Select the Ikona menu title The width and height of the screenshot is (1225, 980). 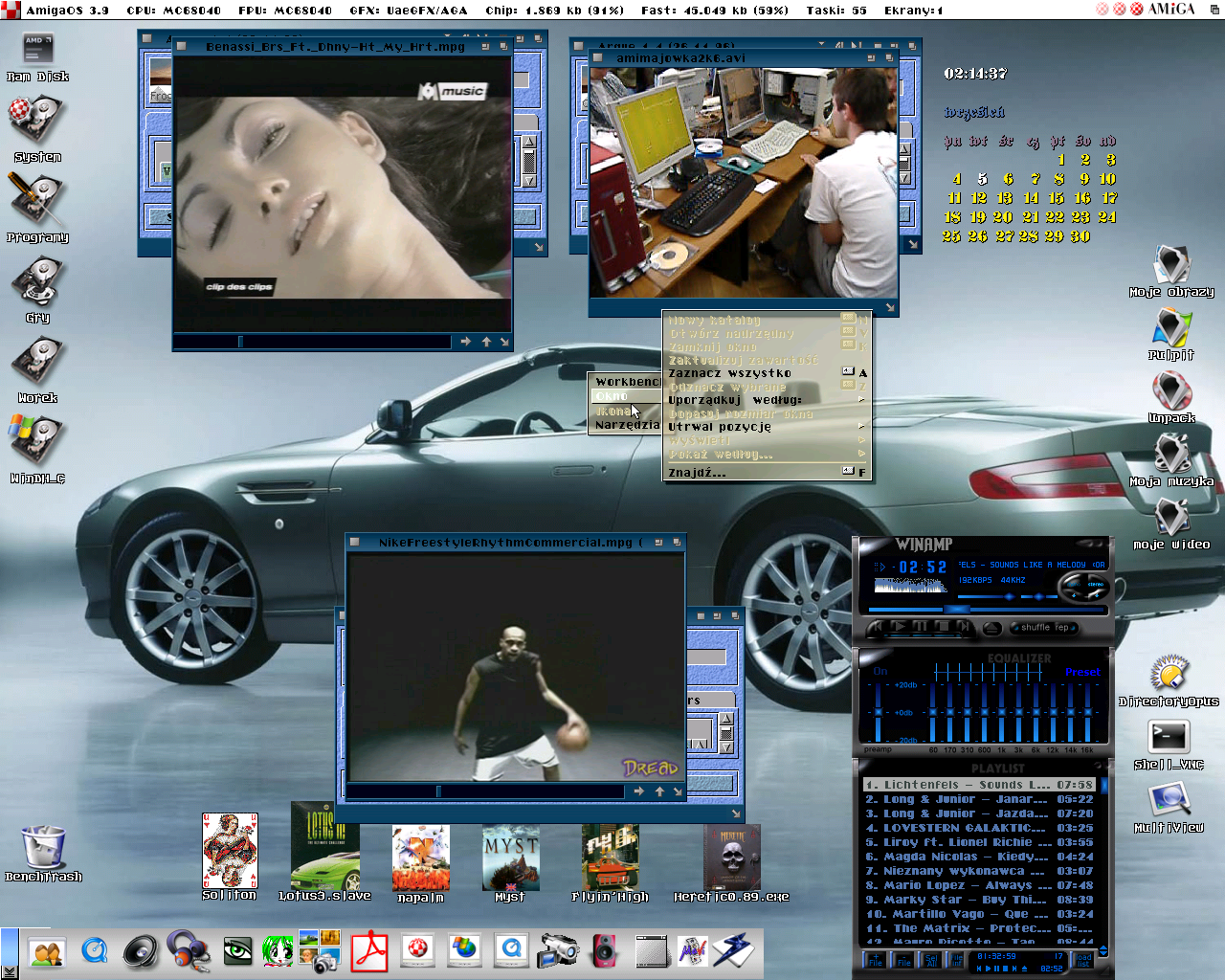click(626, 411)
